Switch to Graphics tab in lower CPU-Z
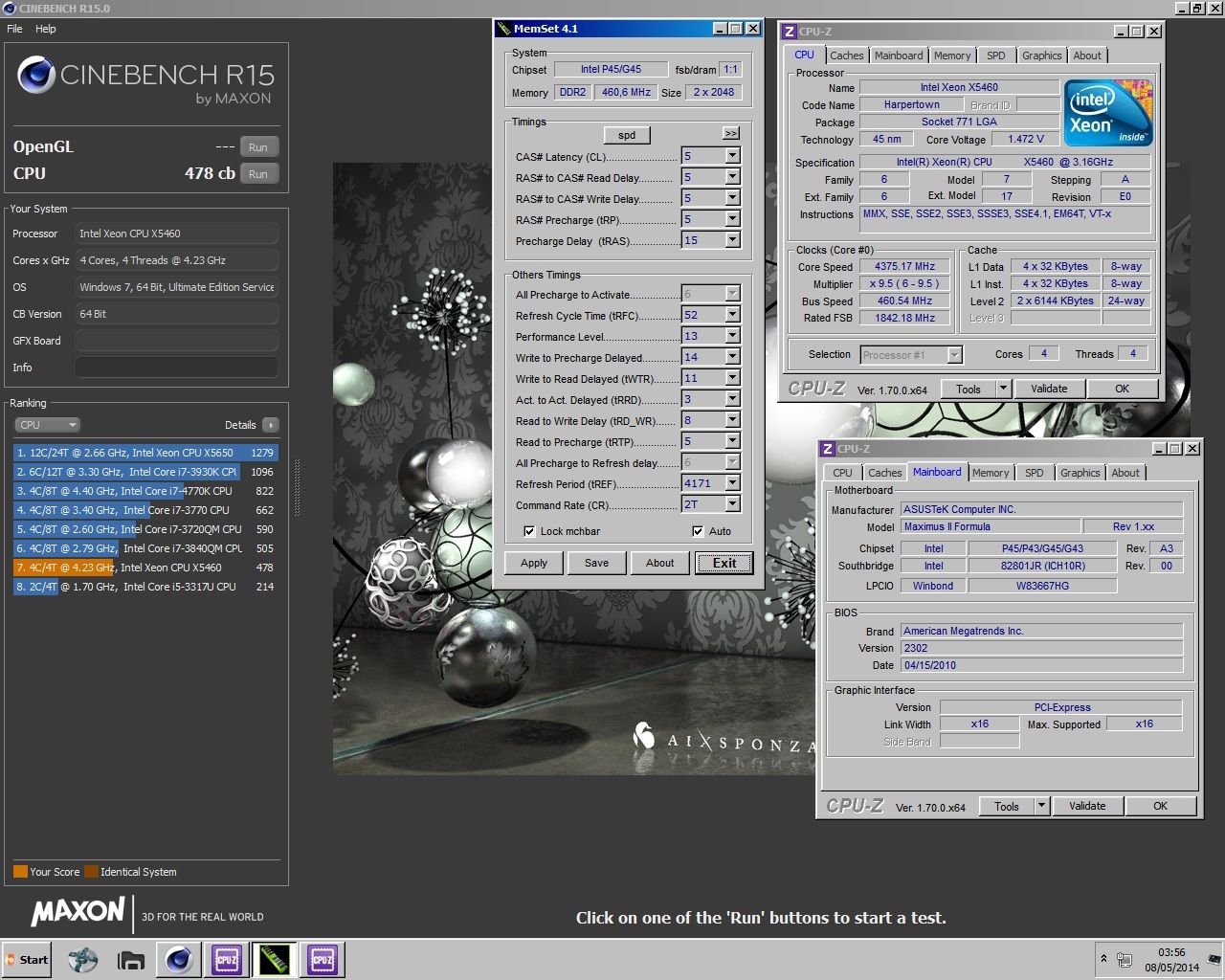 coord(1080,473)
